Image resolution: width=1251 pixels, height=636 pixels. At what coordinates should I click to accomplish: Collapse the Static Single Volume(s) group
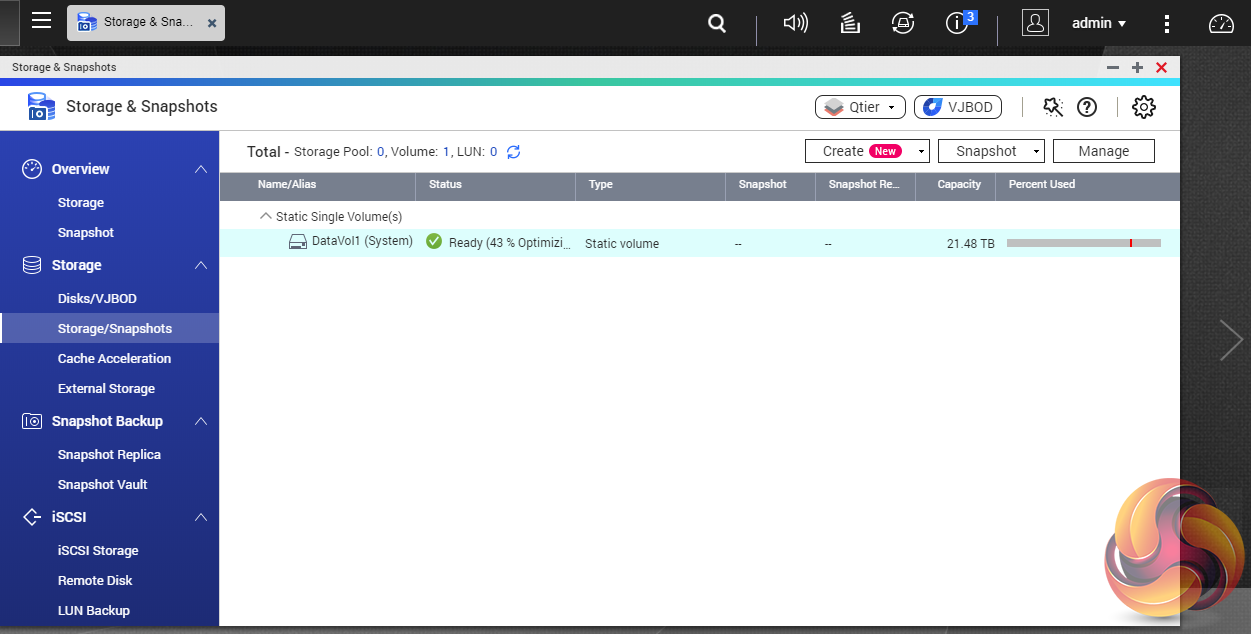(x=266, y=216)
